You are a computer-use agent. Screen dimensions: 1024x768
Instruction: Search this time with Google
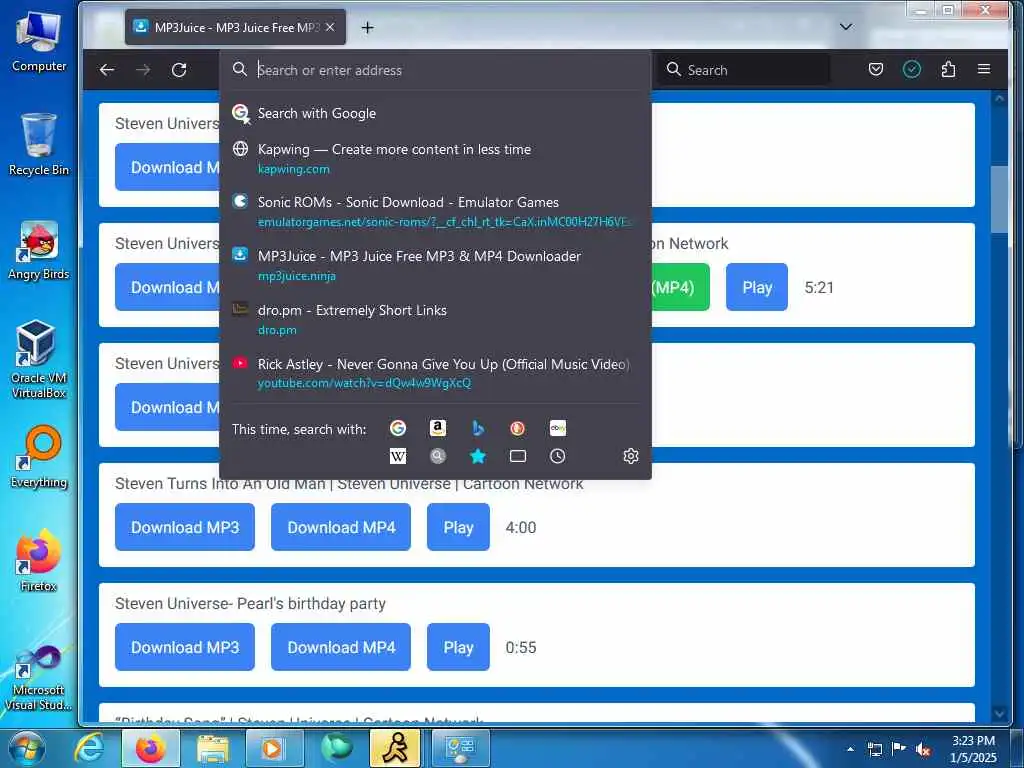pyautogui.click(x=398, y=428)
